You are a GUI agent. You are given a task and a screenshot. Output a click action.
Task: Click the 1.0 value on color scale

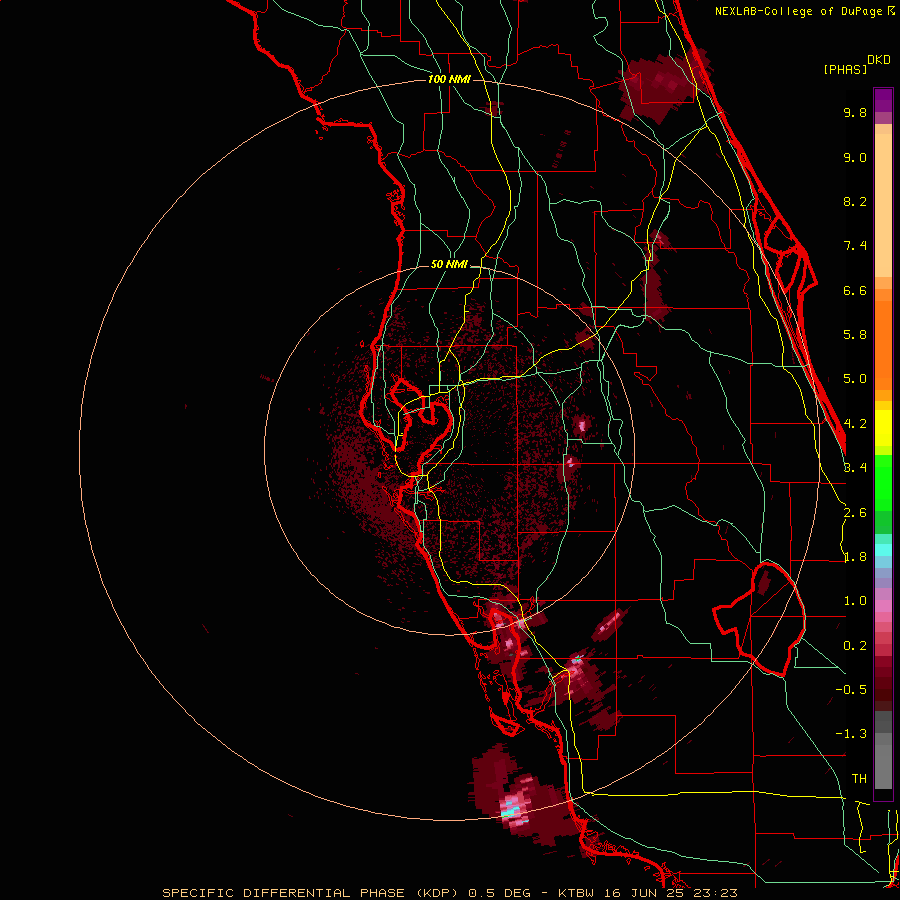pos(855,601)
